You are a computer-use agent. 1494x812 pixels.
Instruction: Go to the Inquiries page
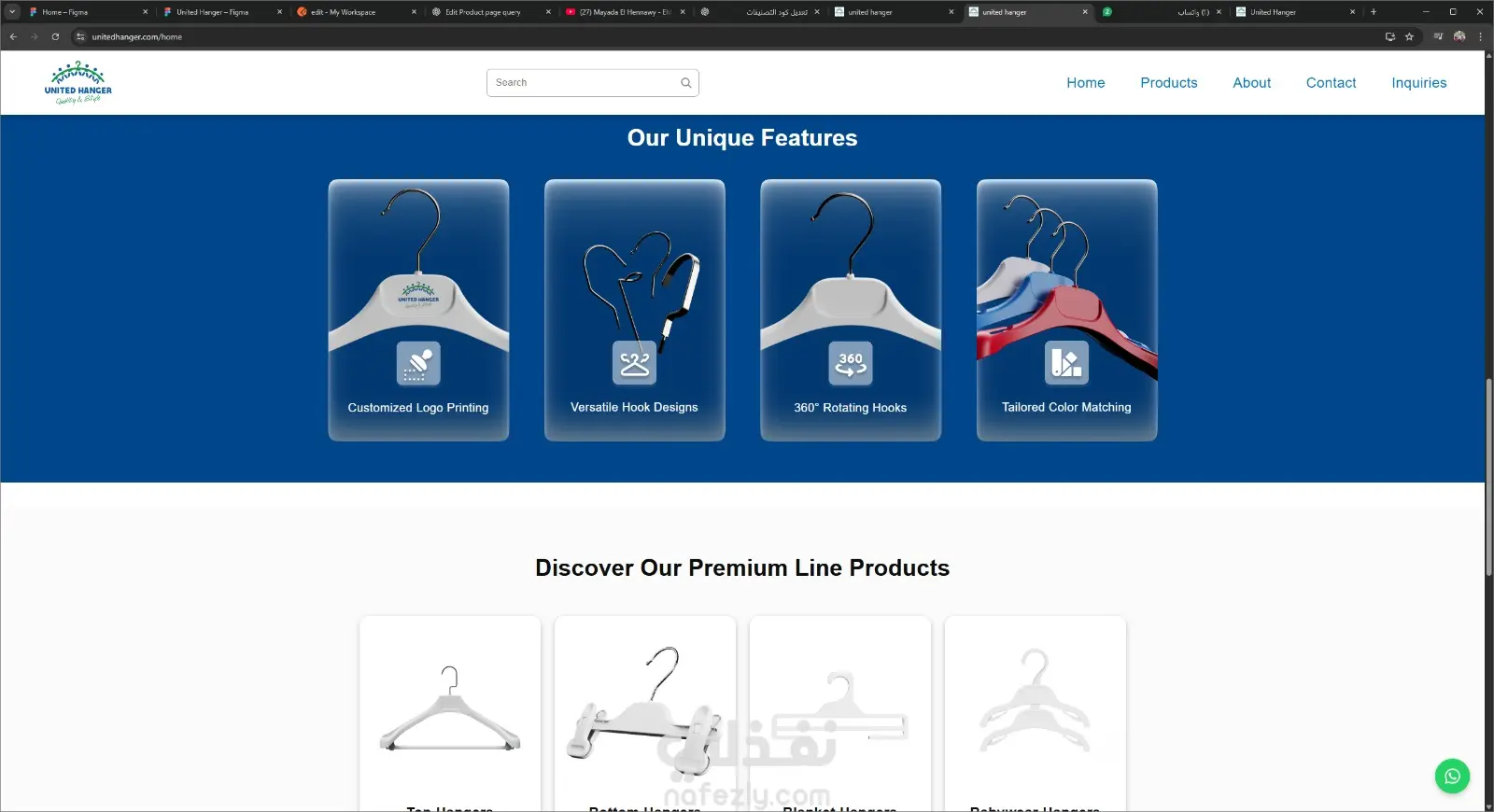1418,83
